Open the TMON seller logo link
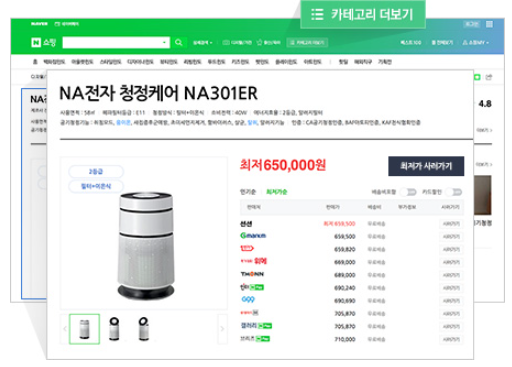The width and height of the screenshot is (512, 367). (252, 274)
